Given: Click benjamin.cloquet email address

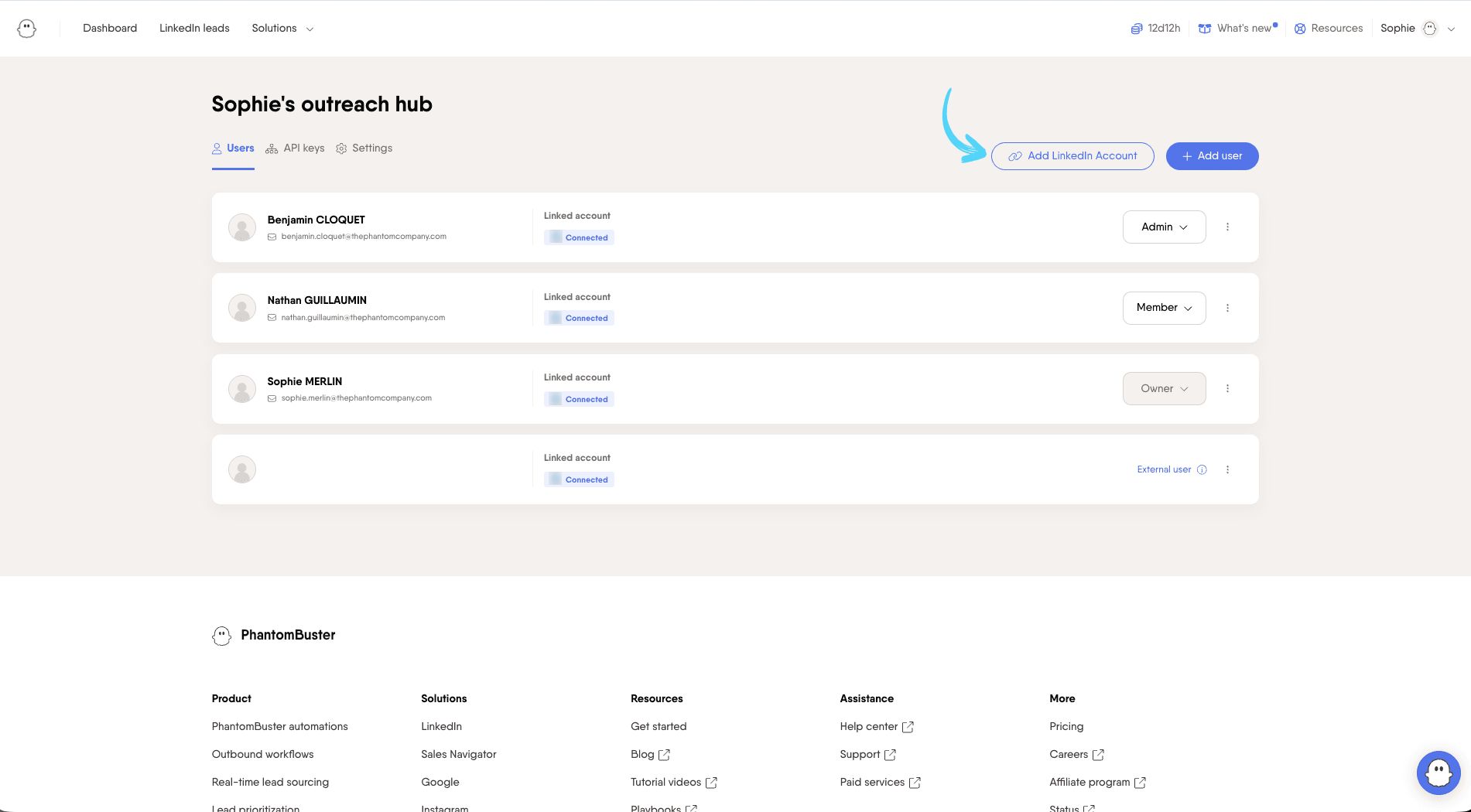Looking at the screenshot, I should [x=364, y=237].
